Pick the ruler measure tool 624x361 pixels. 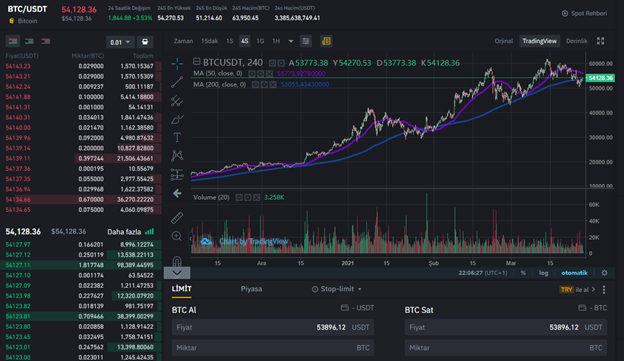(x=177, y=217)
